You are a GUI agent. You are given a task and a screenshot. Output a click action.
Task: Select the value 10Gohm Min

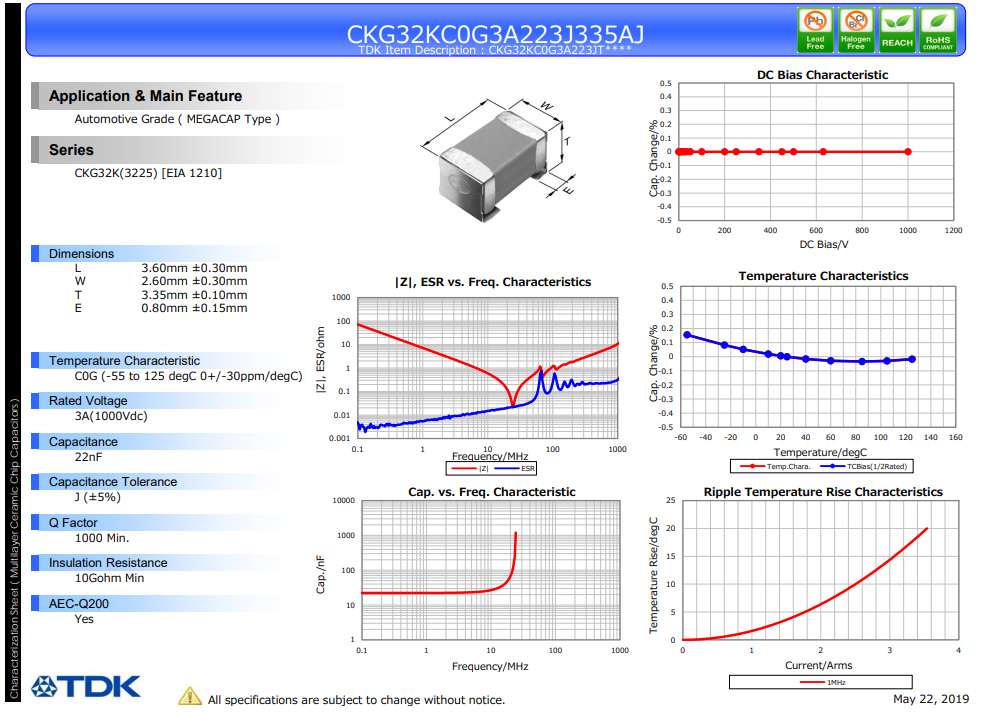pyautogui.click(x=109, y=578)
